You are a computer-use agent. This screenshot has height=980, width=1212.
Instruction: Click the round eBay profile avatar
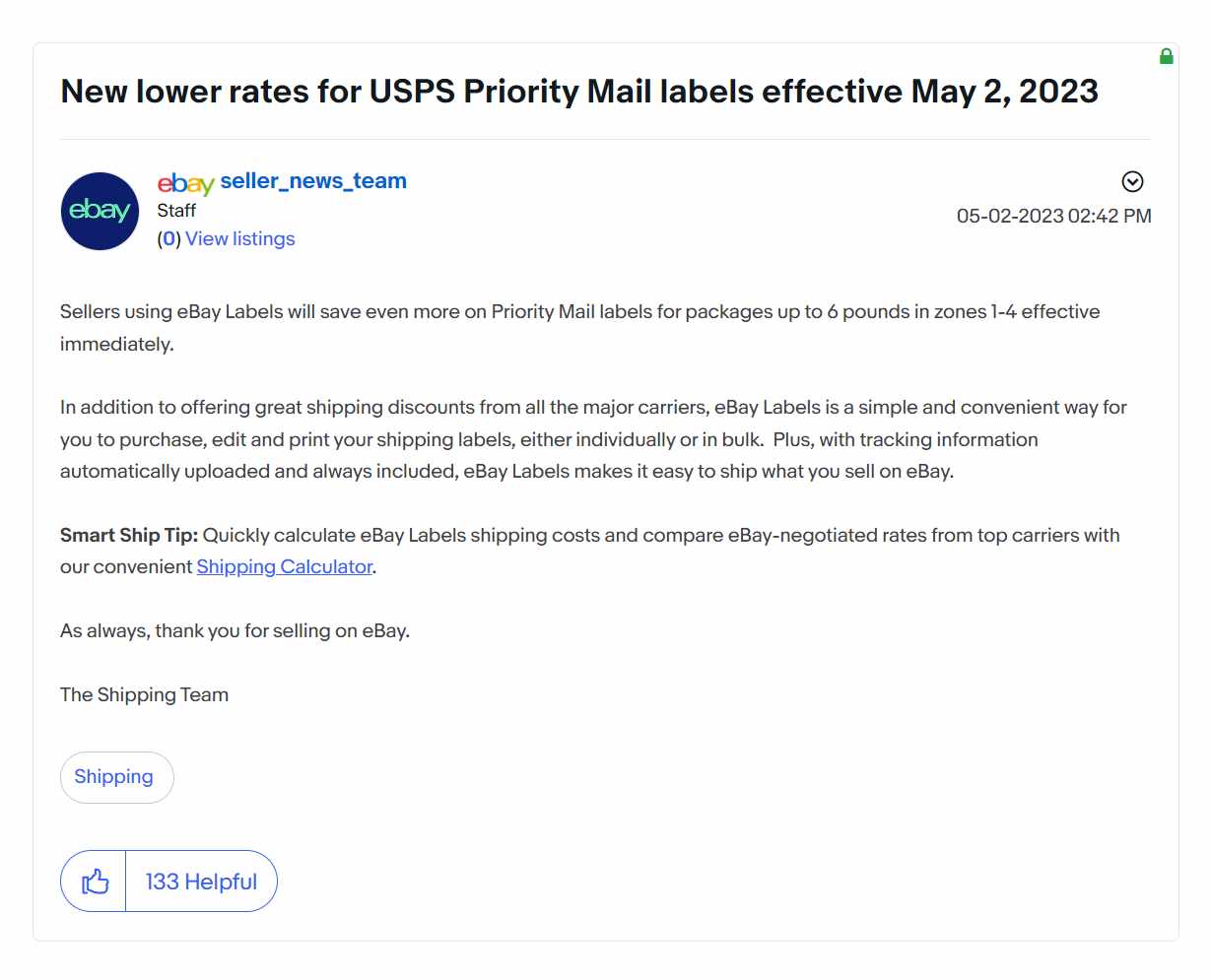tap(100, 211)
